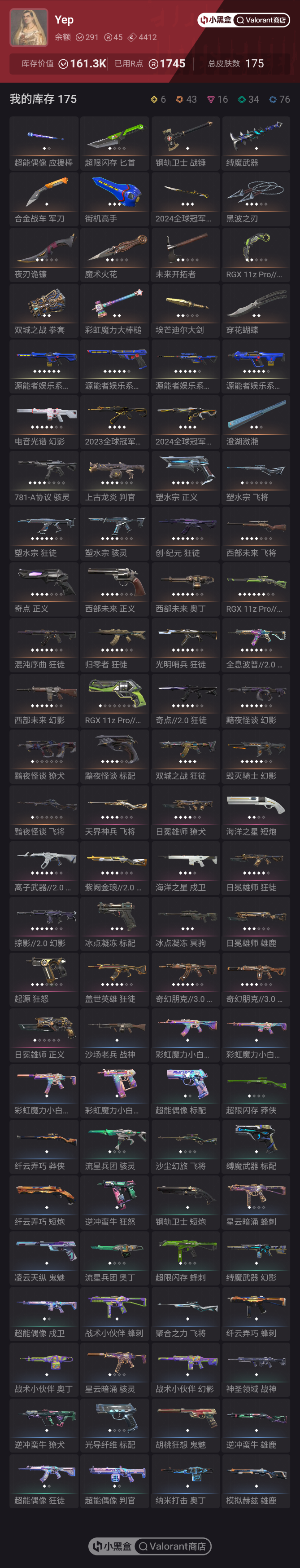Open the 双城之战 拳套 skin card
Image resolution: width=300 pixels, height=1568 pixels.
coord(44,310)
